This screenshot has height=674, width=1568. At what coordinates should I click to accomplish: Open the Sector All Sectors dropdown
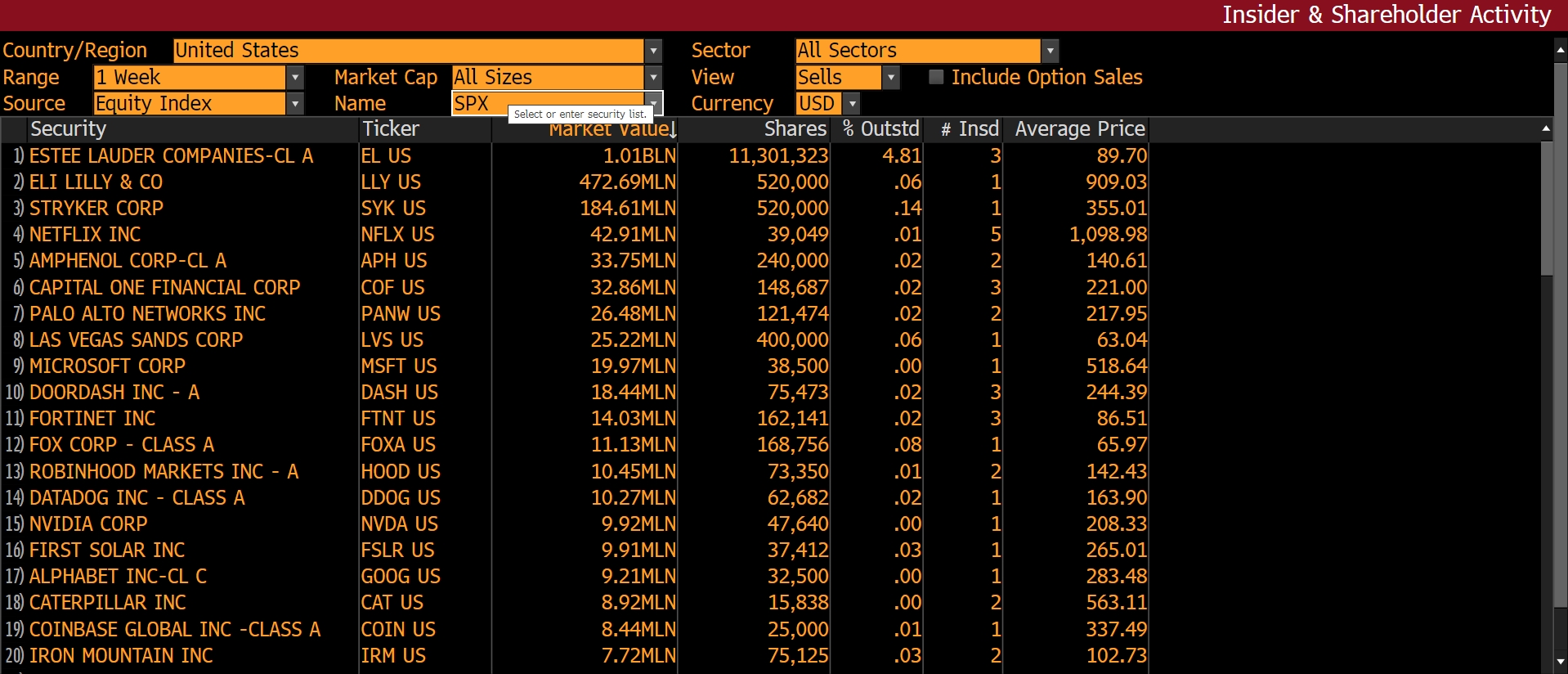[x=1050, y=51]
